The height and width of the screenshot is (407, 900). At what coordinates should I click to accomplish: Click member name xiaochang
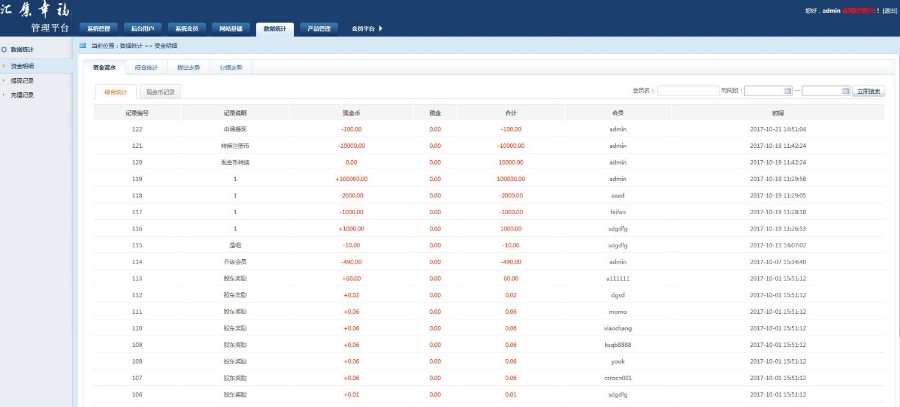(618, 329)
